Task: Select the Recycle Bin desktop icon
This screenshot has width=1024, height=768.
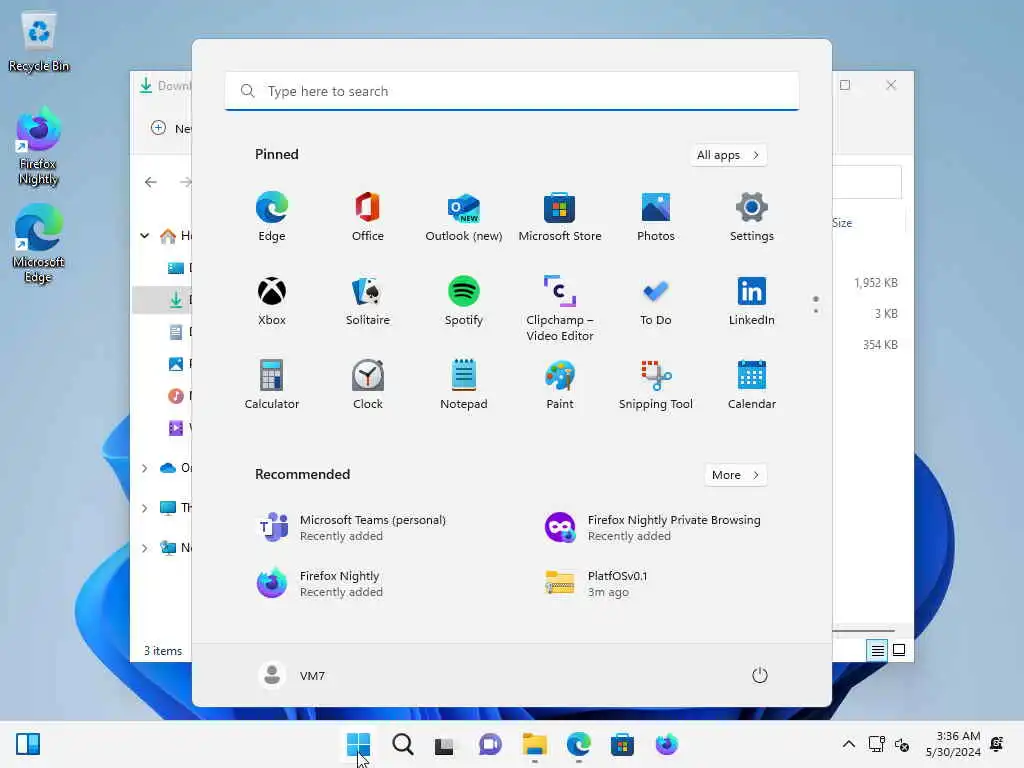Action: point(39,40)
